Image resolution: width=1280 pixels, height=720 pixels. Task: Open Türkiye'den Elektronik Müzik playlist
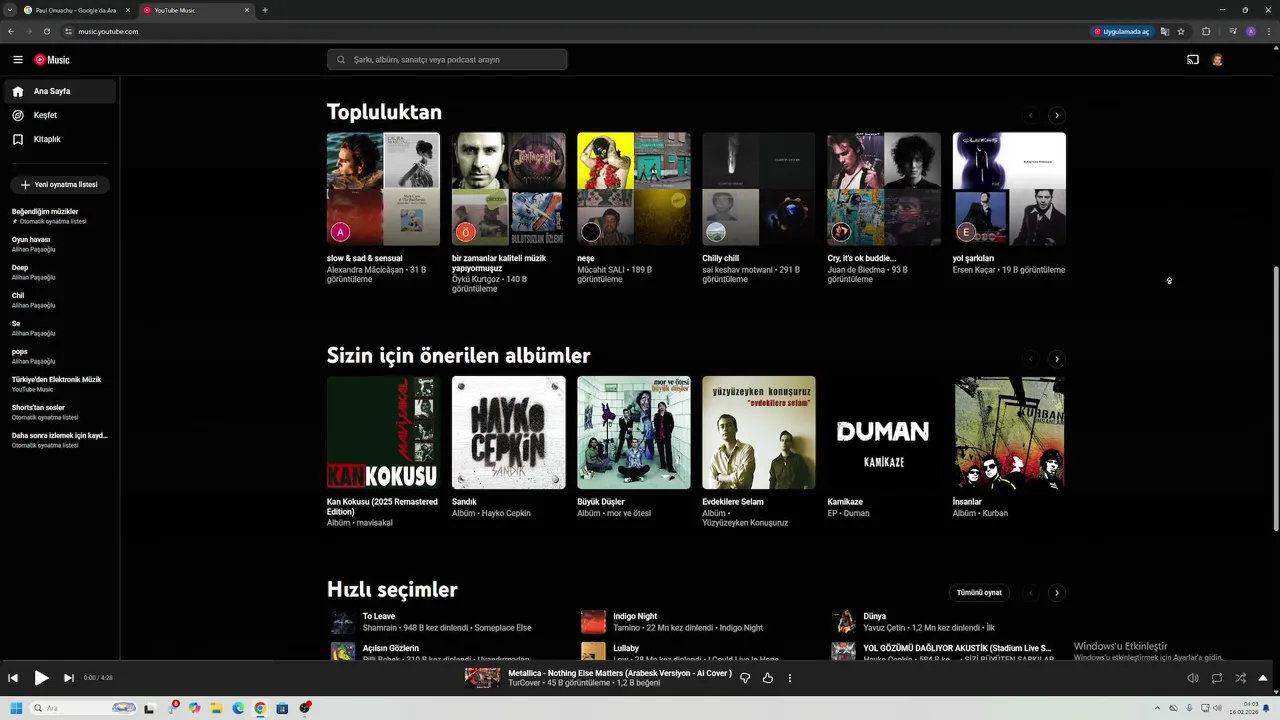tap(60, 384)
